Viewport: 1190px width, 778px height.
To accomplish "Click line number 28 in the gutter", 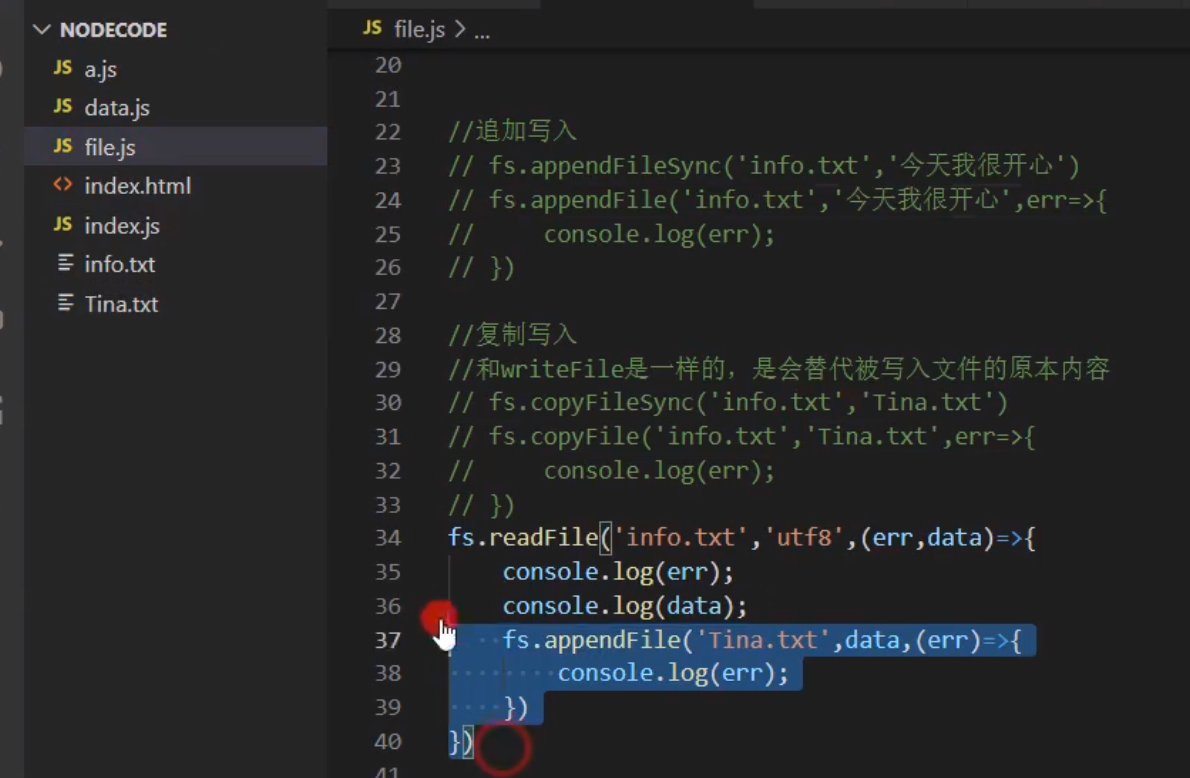I will click(388, 335).
